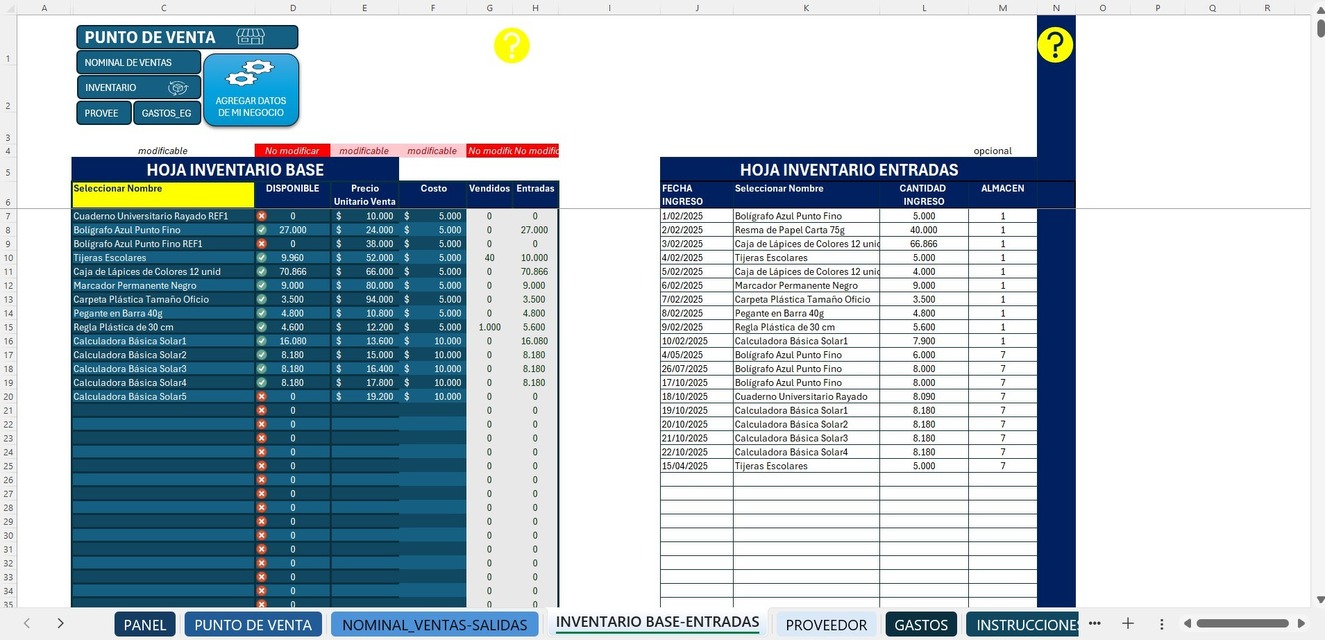Click the green check icon in Calculadora Básica Solar3 base row
1325x640 pixels.
[x=262, y=369]
